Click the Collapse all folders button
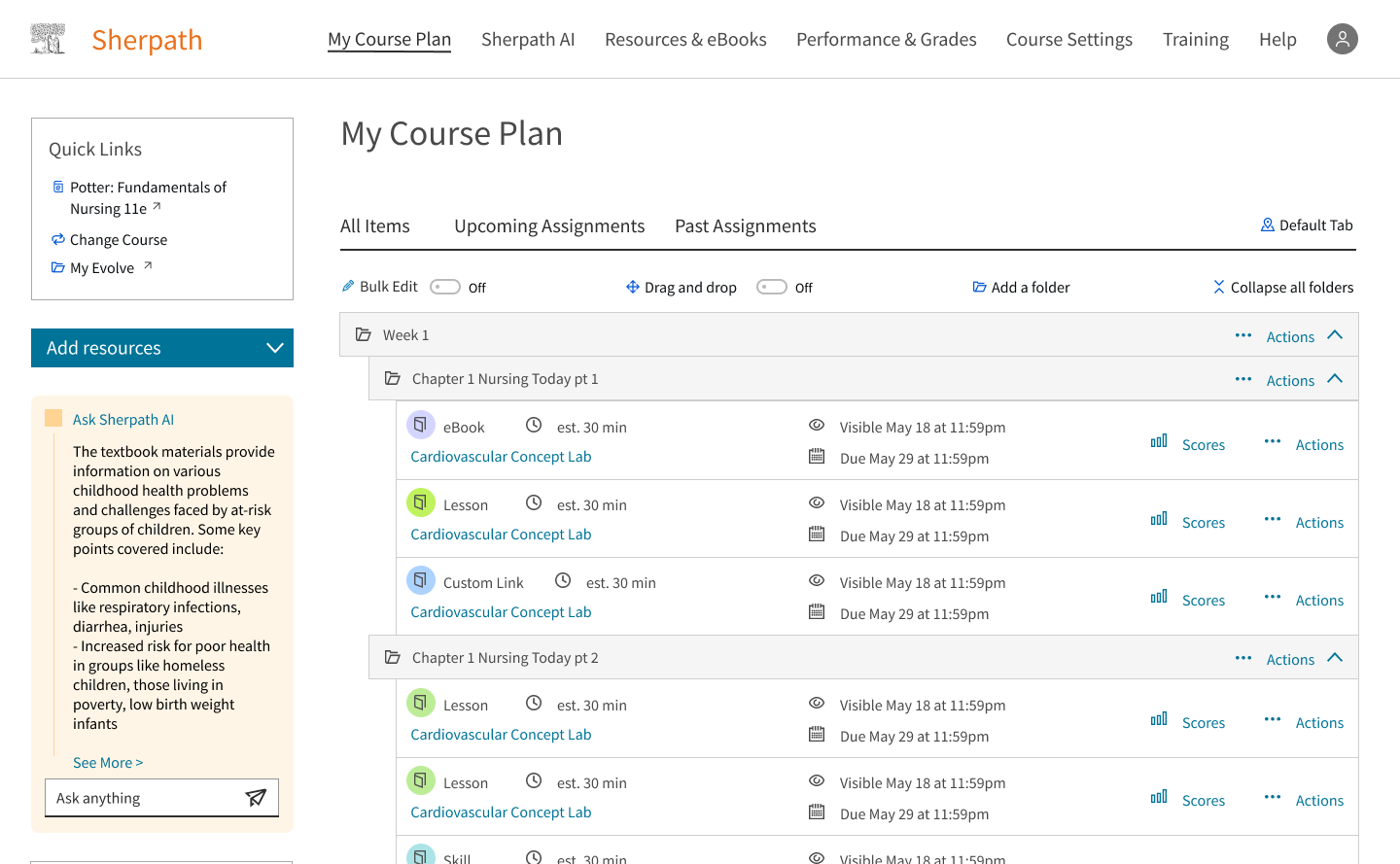The image size is (1400, 864). 1283,287
